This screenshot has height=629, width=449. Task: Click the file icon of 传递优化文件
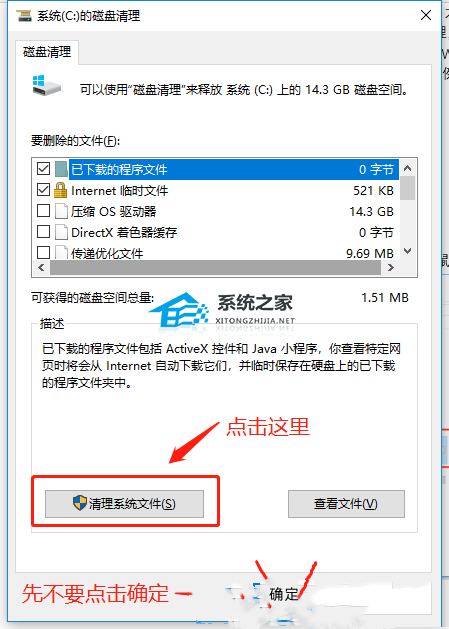pyautogui.click(x=61, y=252)
